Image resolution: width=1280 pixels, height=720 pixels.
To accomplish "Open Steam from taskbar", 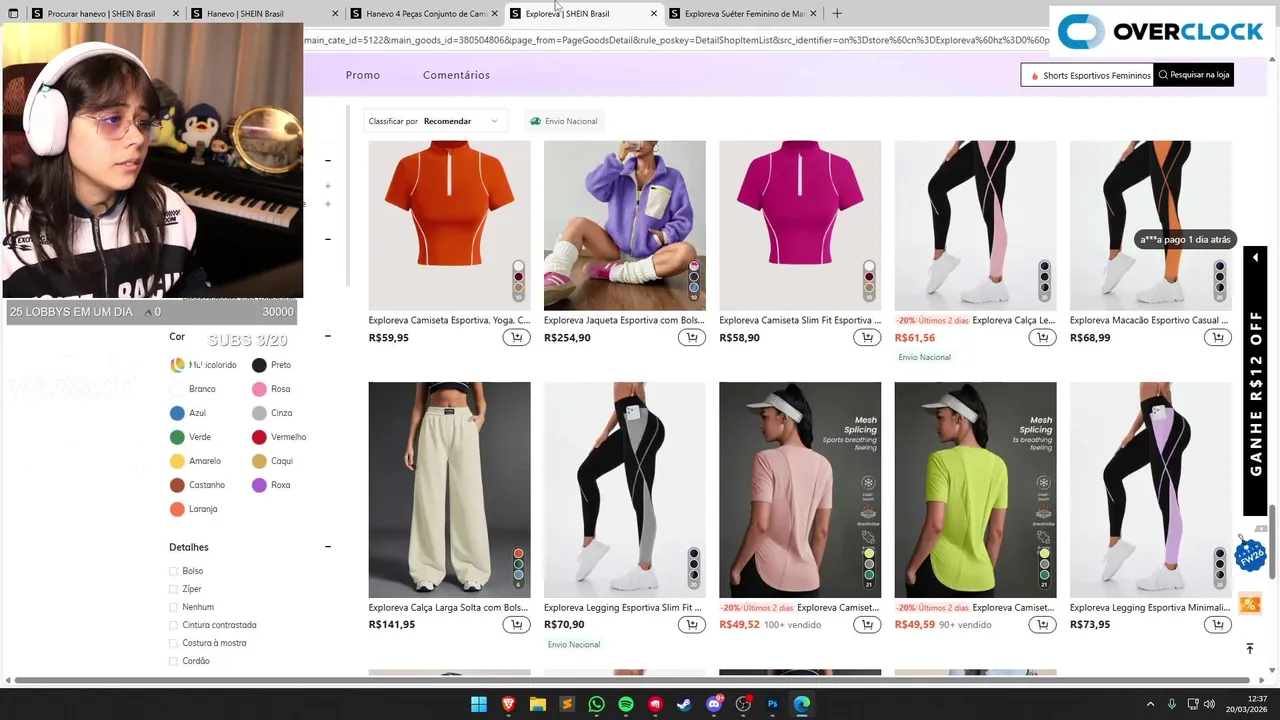I will [684, 704].
